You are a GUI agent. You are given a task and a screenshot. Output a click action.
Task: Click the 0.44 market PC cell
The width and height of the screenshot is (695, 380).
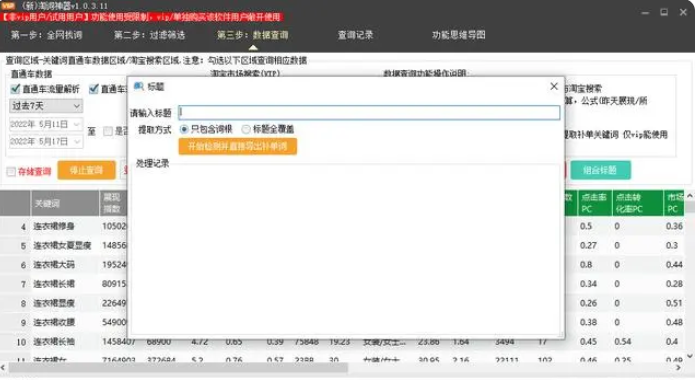[x=674, y=265]
